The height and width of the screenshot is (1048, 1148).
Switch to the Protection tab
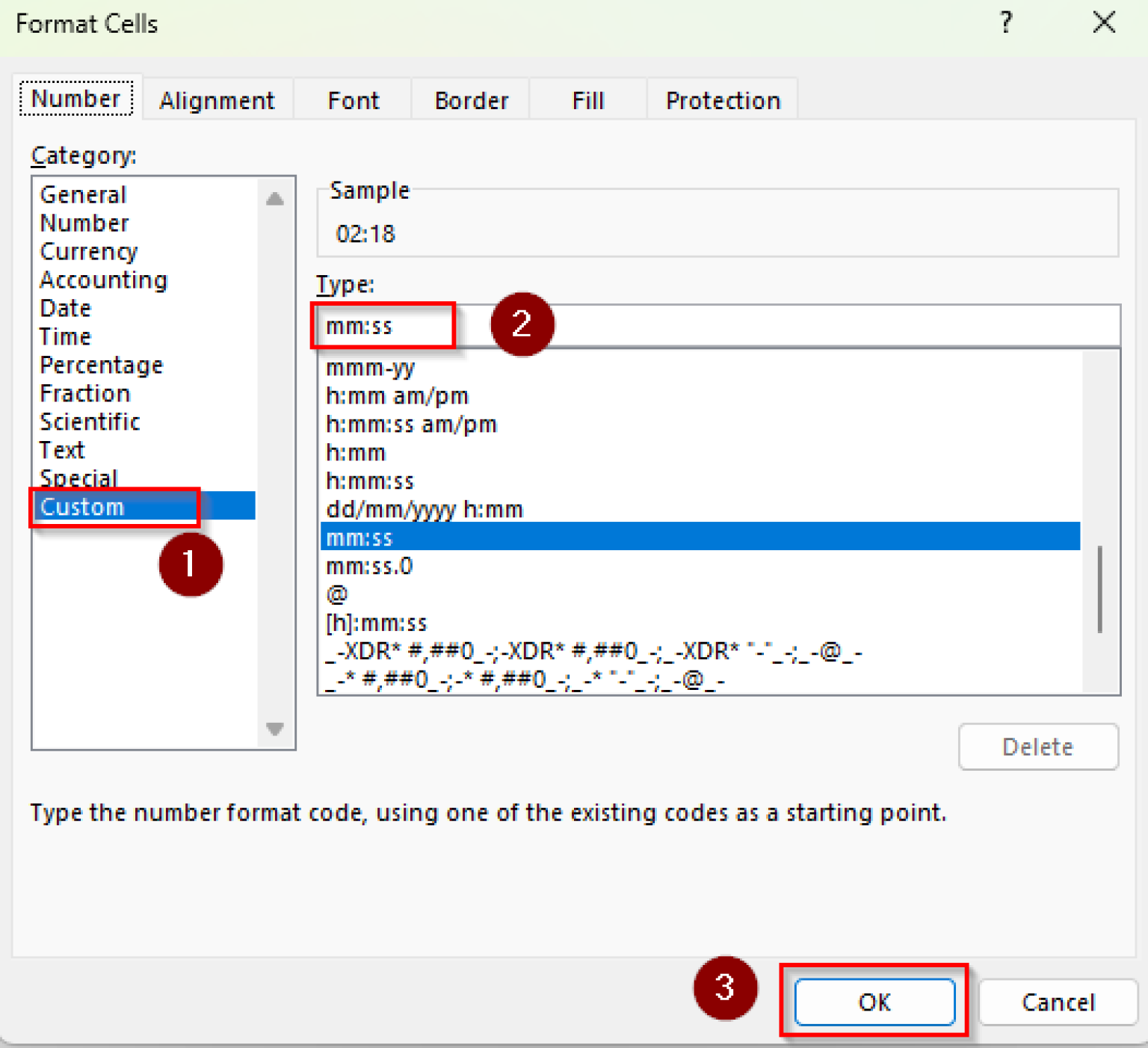(722, 99)
